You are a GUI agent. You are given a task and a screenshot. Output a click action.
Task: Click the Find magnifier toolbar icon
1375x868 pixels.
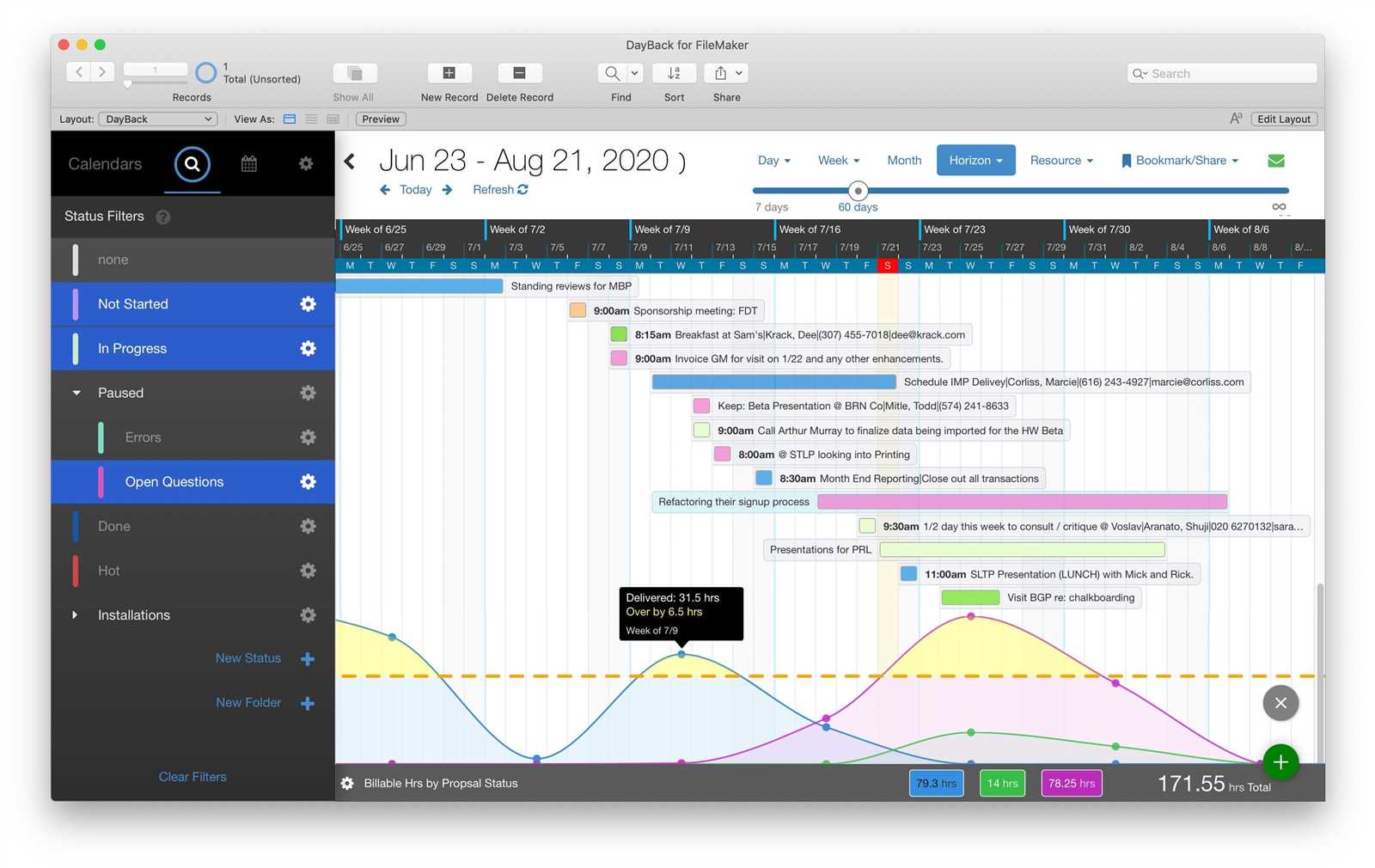tap(611, 73)
